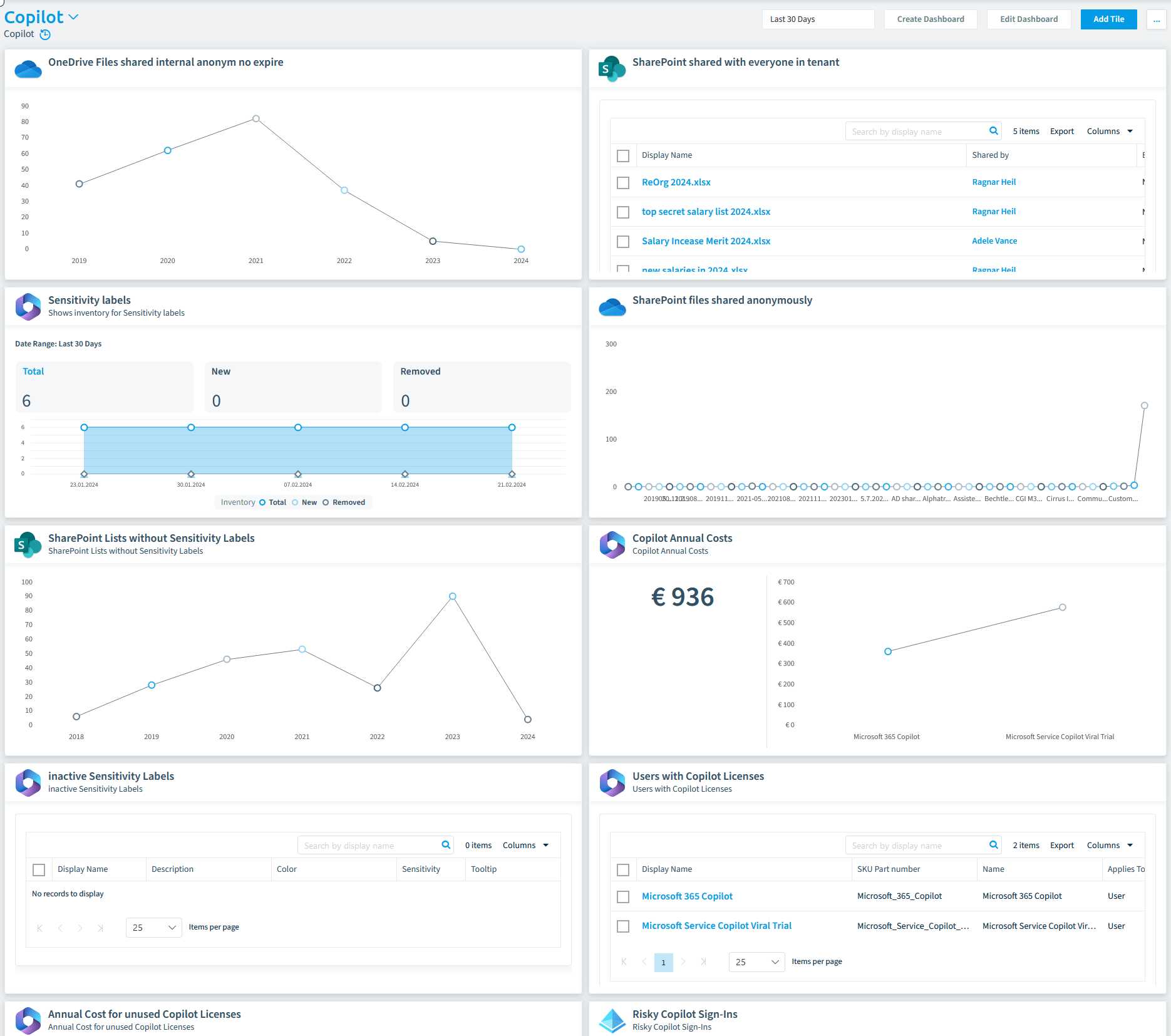Image resolution: width=1171 pixels, height=1036 pixels.
Task: Click the magnifier icon in the tenant sharing search box
Action: (994, 131)
